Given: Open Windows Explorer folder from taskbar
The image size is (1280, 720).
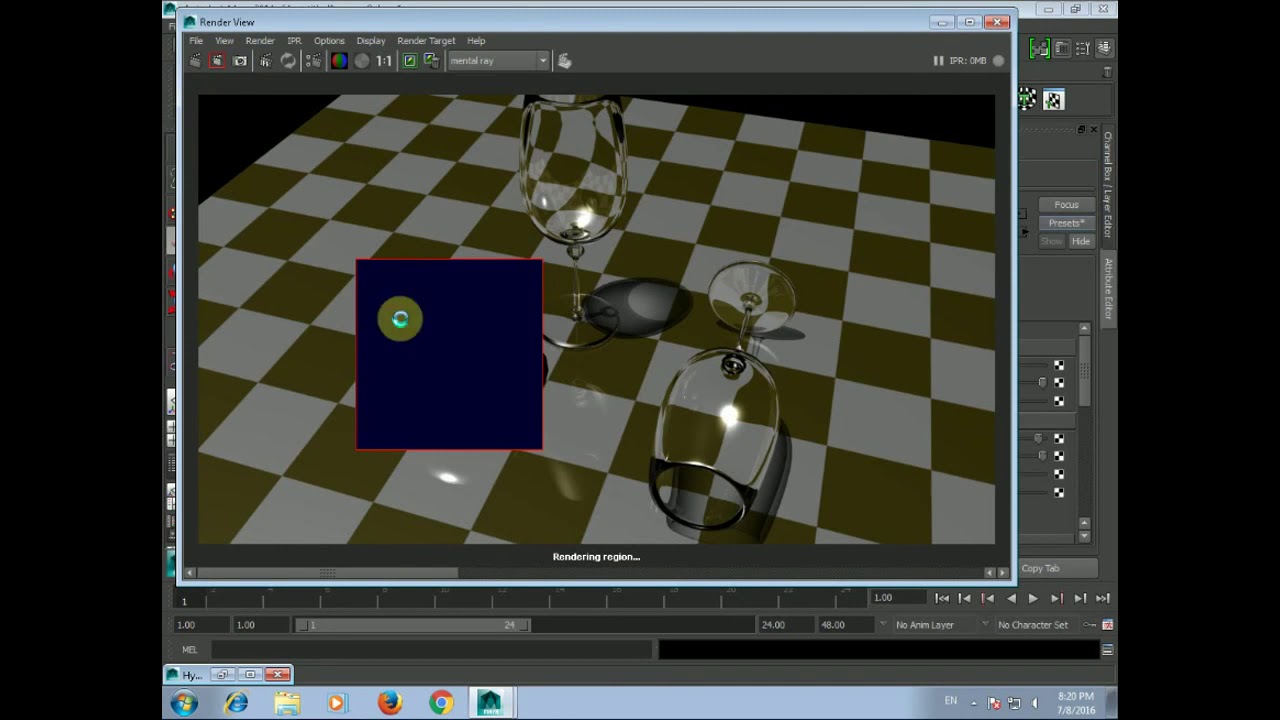Looking at the screenshot, I should (x=287, y=703).
